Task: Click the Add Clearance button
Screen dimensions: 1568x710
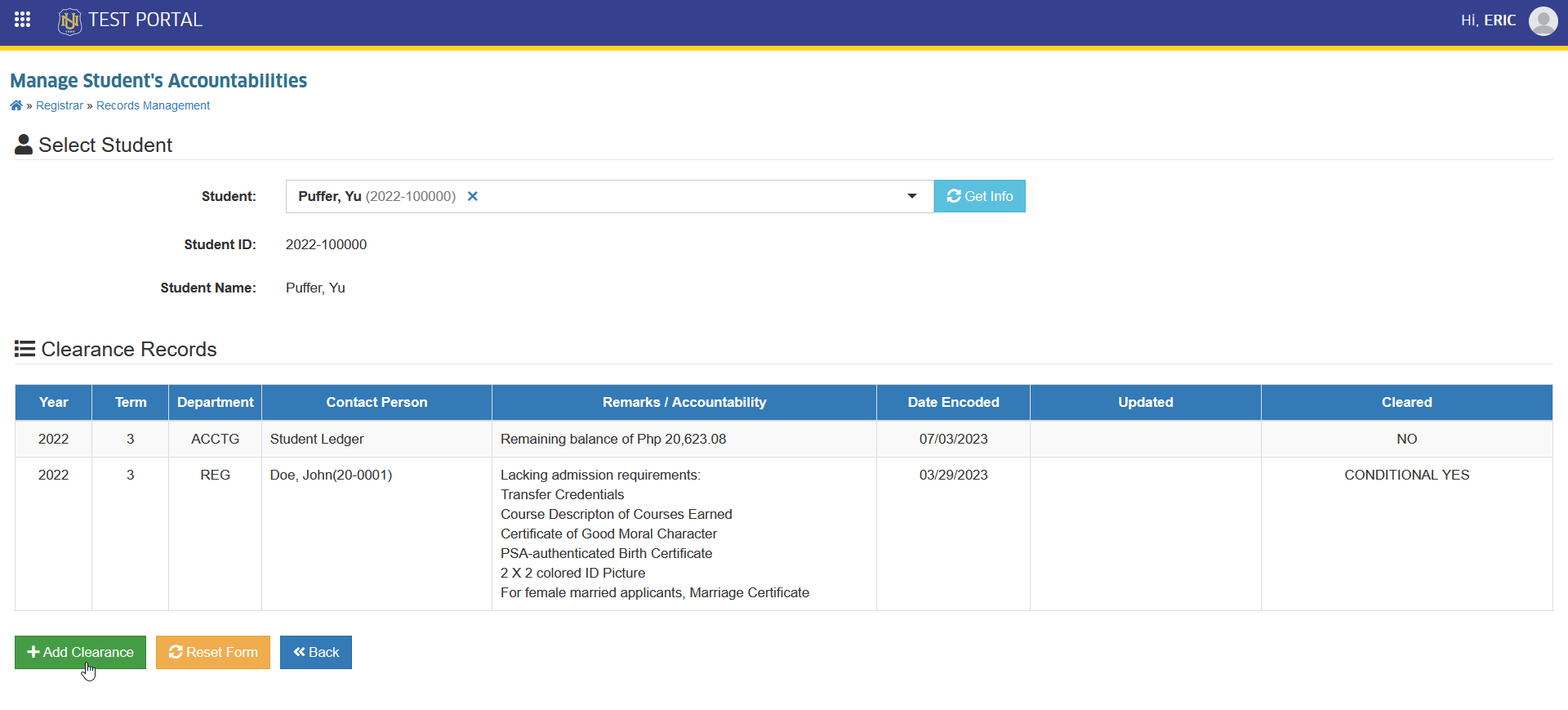Action: point(80,652)
